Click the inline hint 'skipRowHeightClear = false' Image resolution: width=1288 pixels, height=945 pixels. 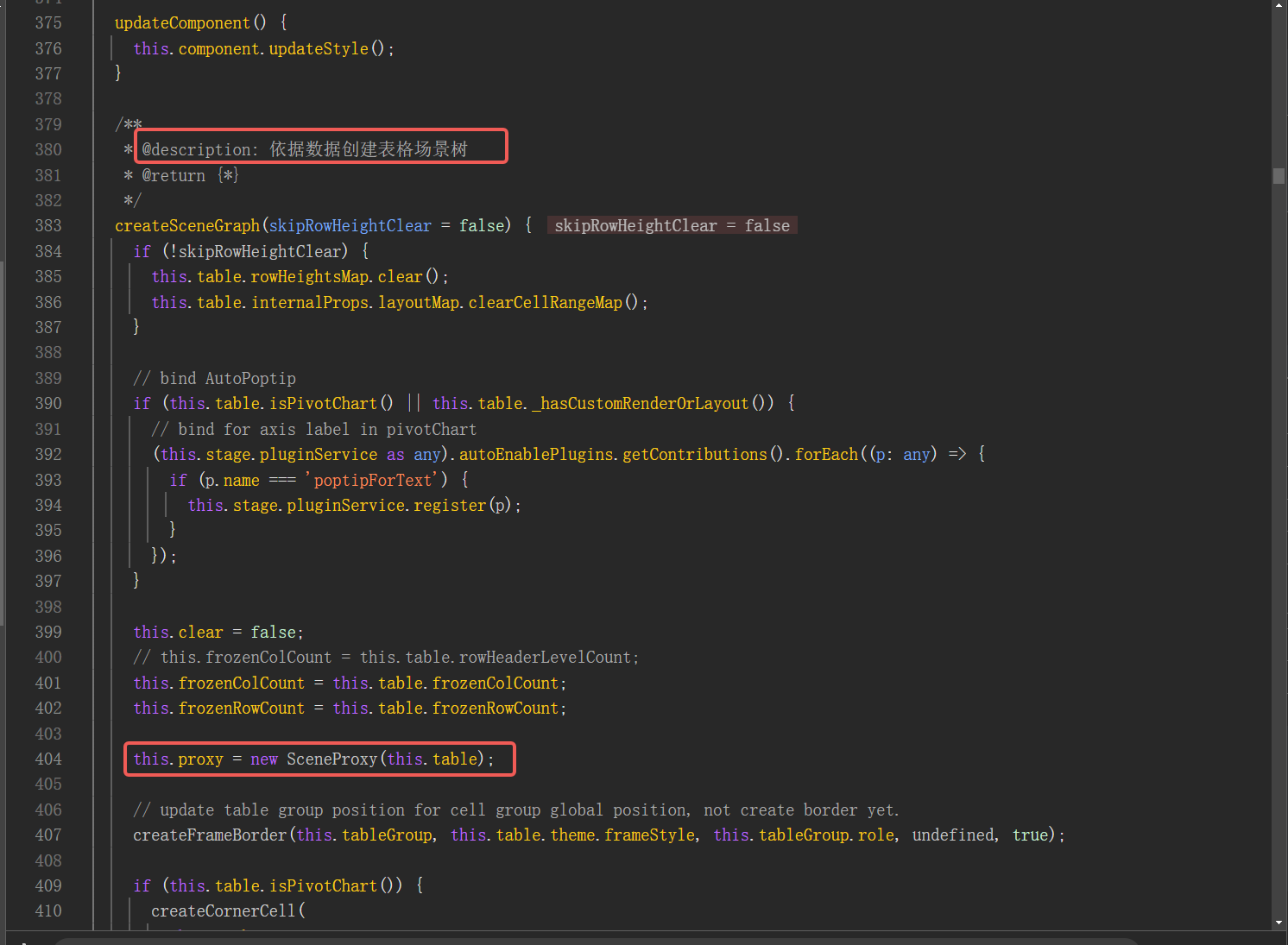coord(672,226)
